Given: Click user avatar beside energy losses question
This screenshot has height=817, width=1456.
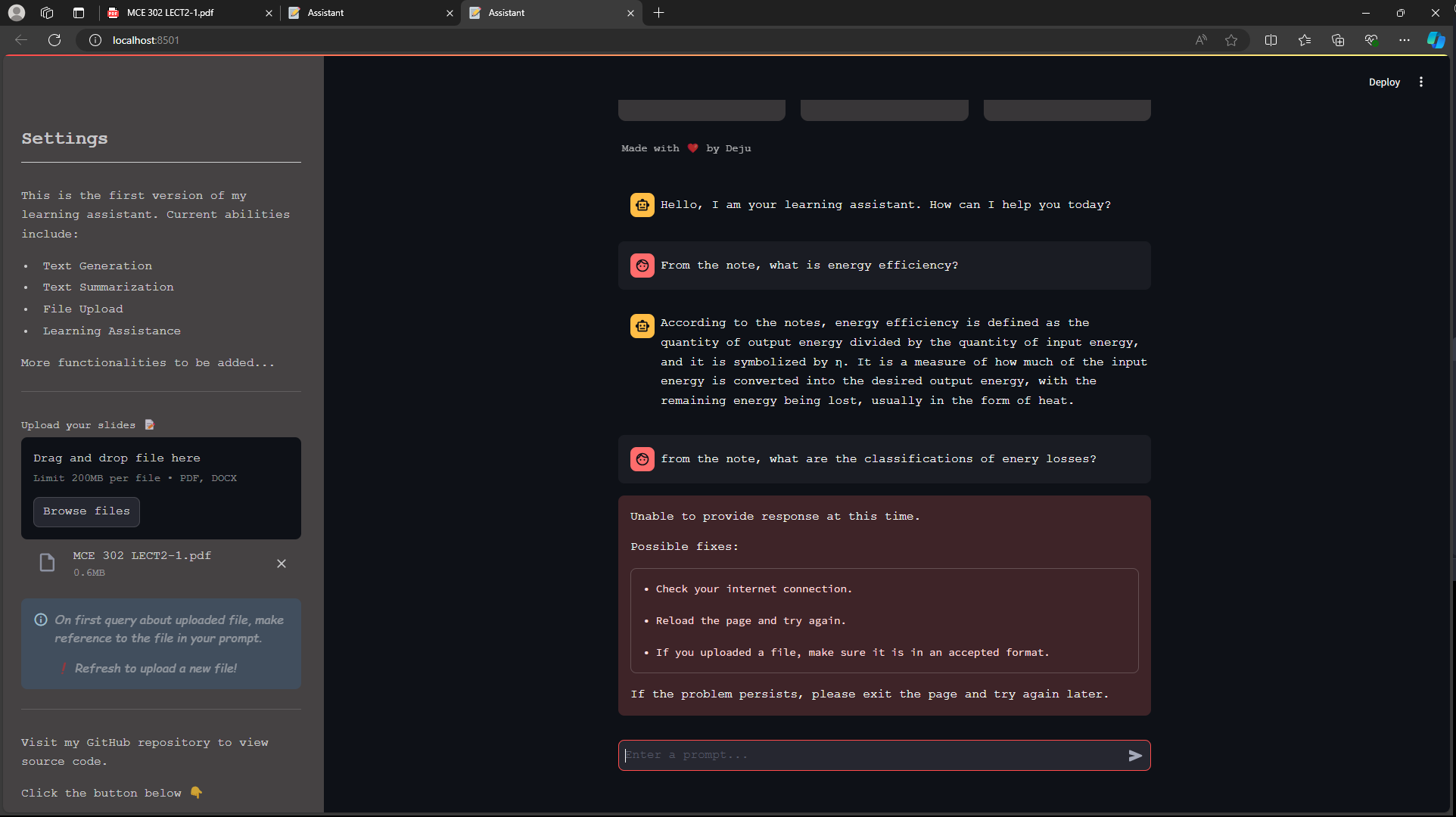Looking at the screenshot, I should 642,459.
